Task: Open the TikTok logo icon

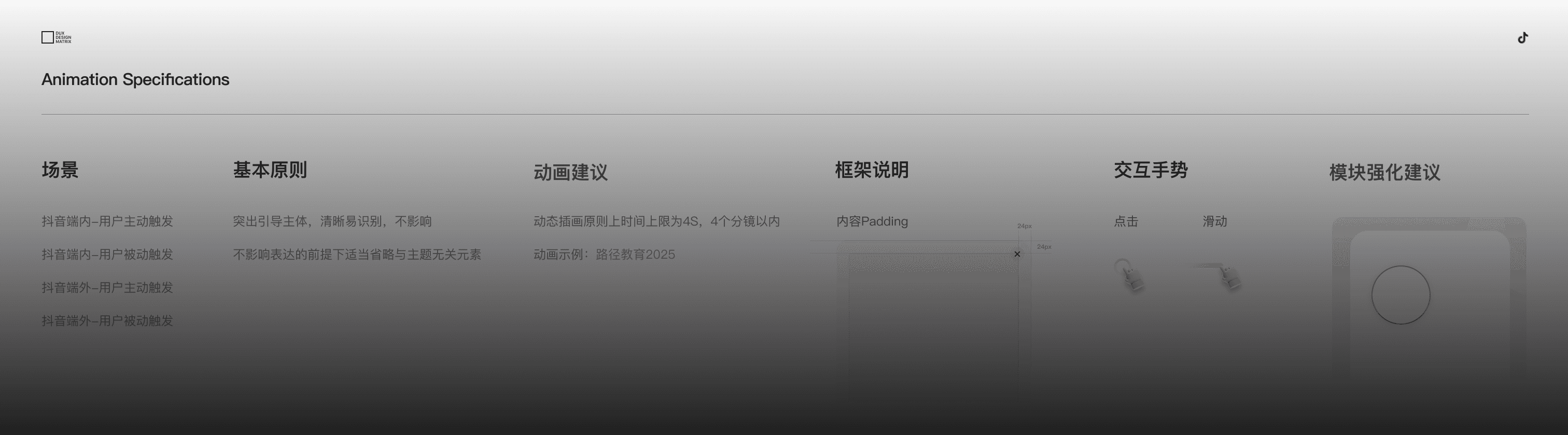Action: tap(1522, 38)
